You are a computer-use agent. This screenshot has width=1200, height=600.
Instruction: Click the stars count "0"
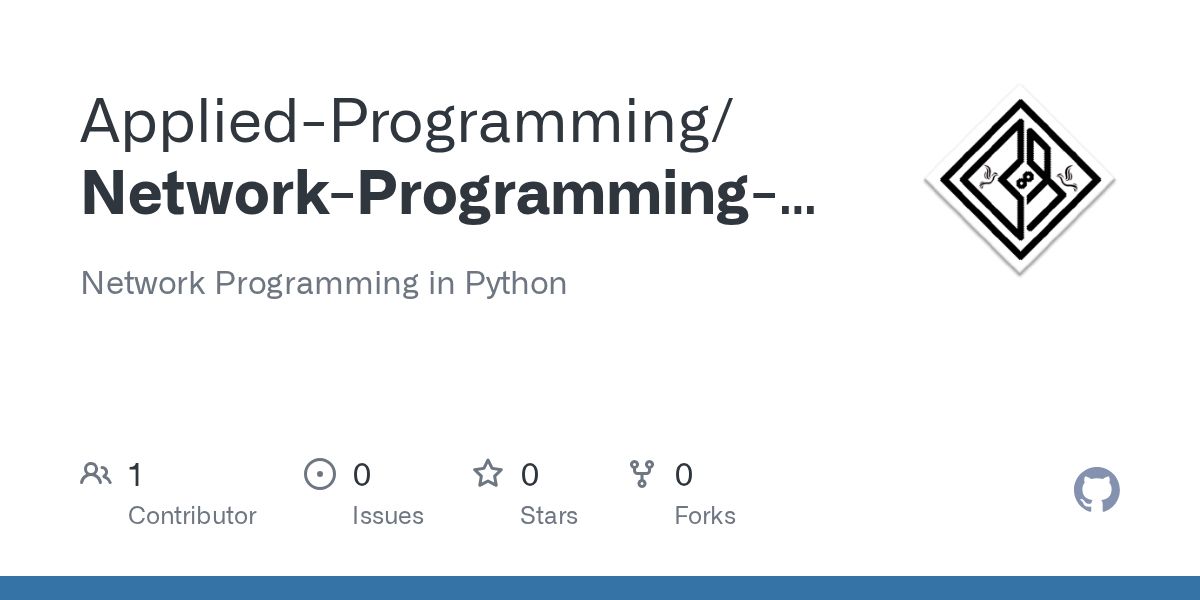[530, 475]
